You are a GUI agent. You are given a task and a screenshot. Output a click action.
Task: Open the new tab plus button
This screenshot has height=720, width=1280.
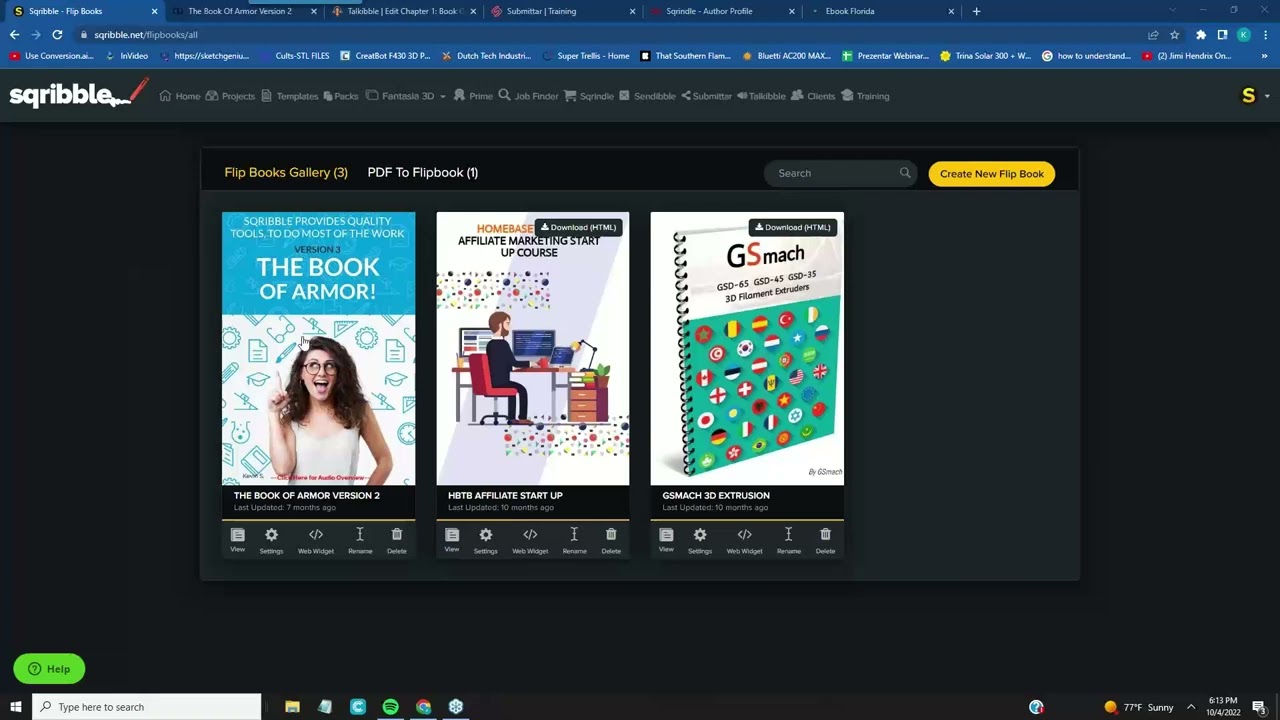(976, 11)
